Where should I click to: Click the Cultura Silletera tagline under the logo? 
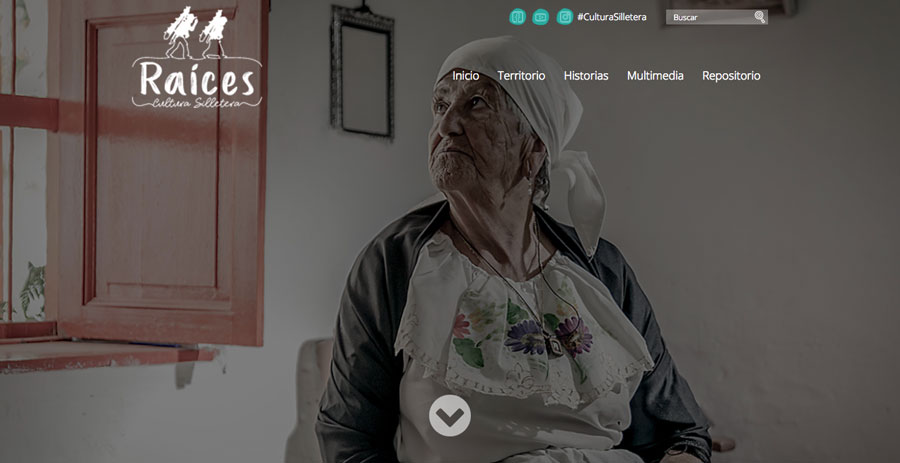196,103
